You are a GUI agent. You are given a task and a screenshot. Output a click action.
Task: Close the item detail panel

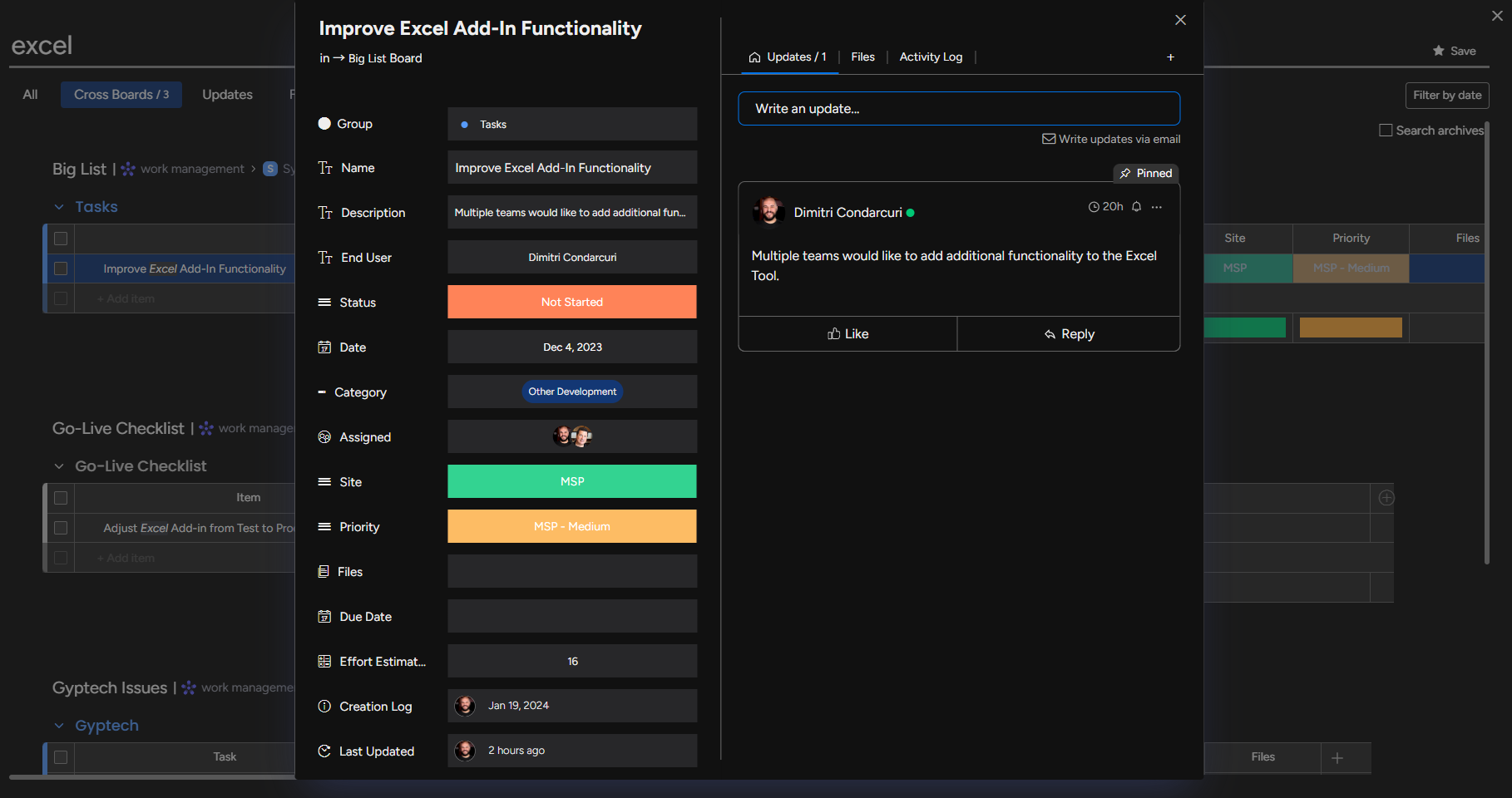[1180, 20]
